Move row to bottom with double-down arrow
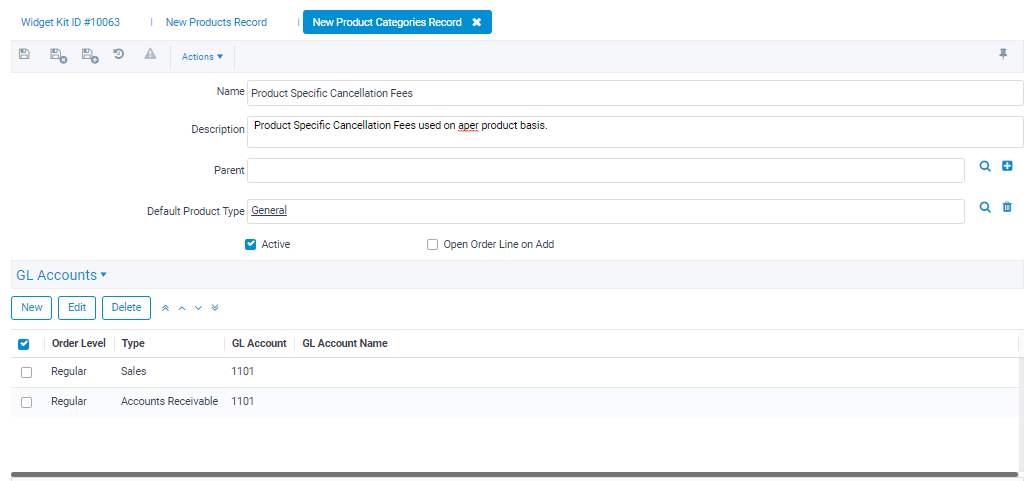1027x481 pixels. [x=215, y=308]
